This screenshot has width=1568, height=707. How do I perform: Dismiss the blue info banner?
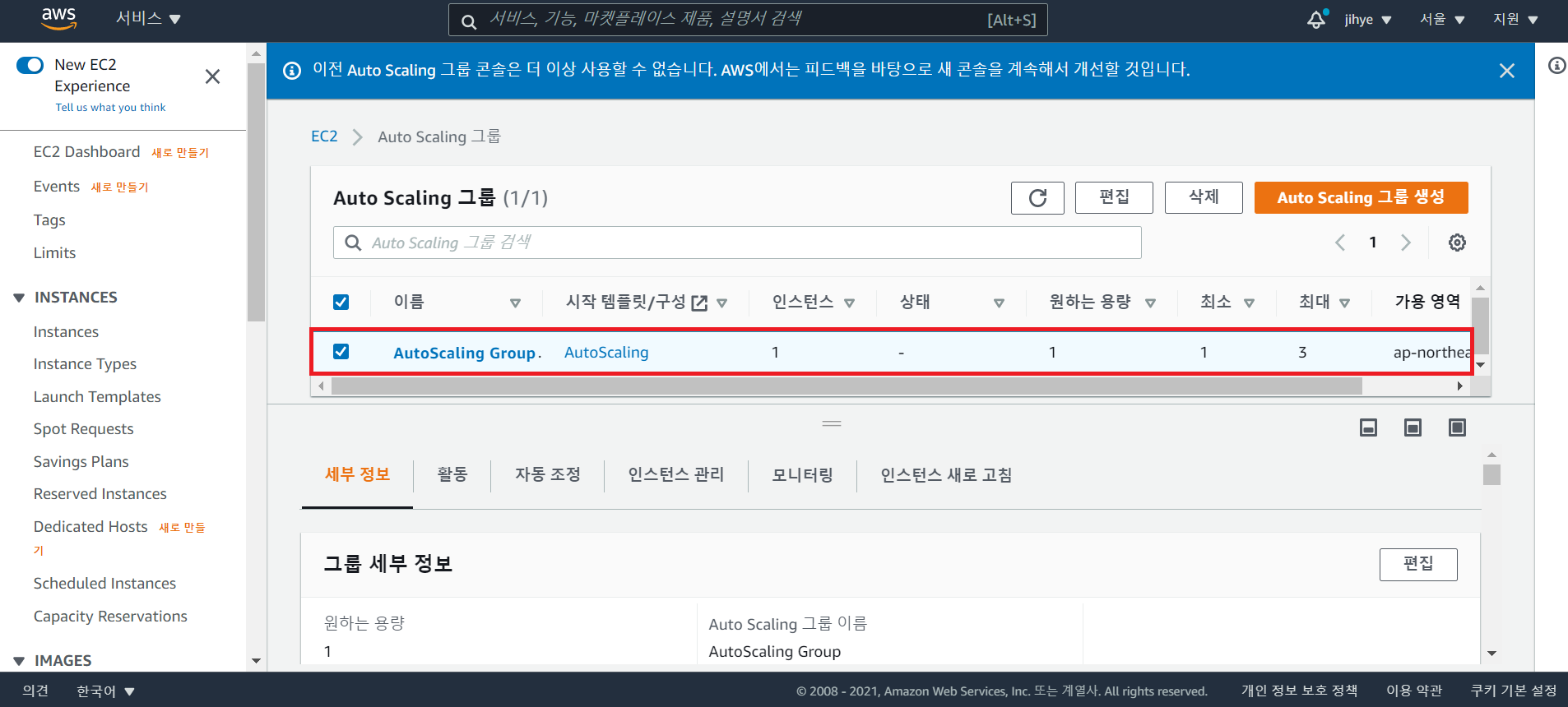[1506, 71]
